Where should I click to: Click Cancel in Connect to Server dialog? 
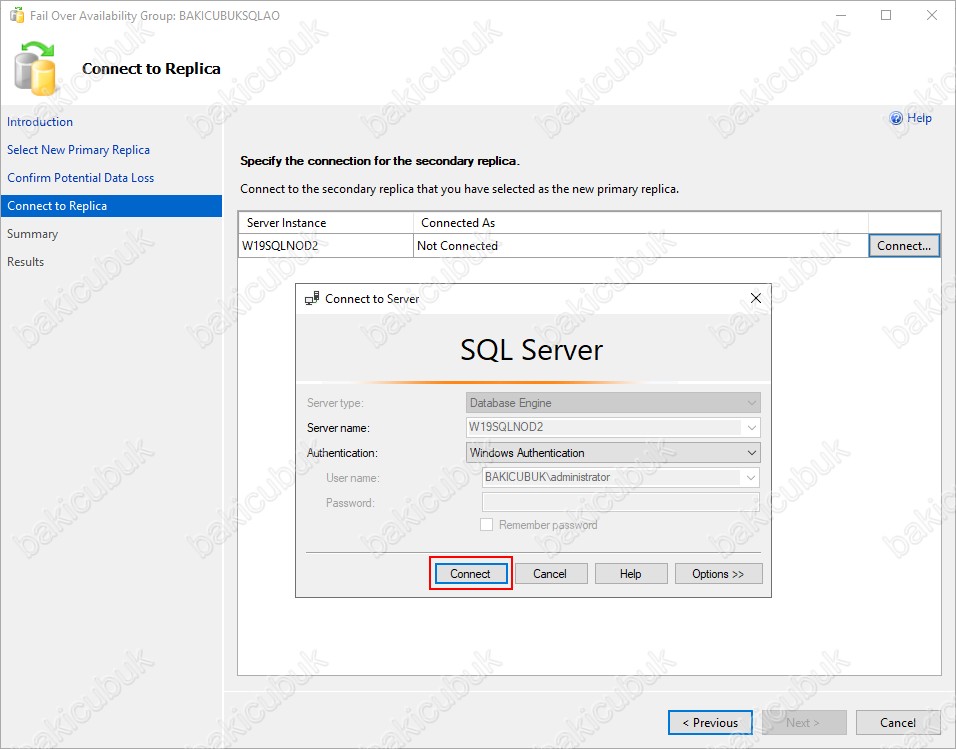(x=551, y=574)
